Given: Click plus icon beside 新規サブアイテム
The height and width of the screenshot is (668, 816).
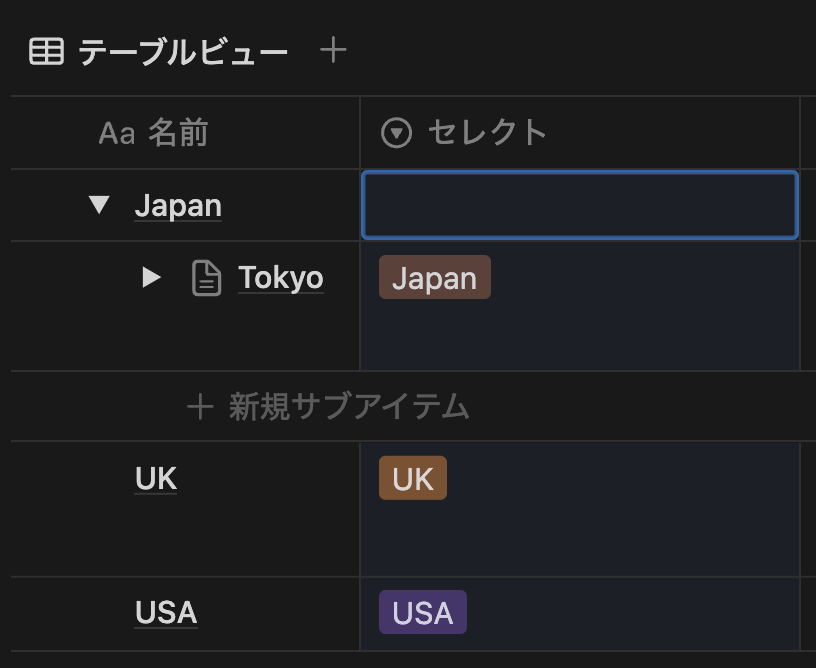Looking at the screenshot, I should coord(200,407).
